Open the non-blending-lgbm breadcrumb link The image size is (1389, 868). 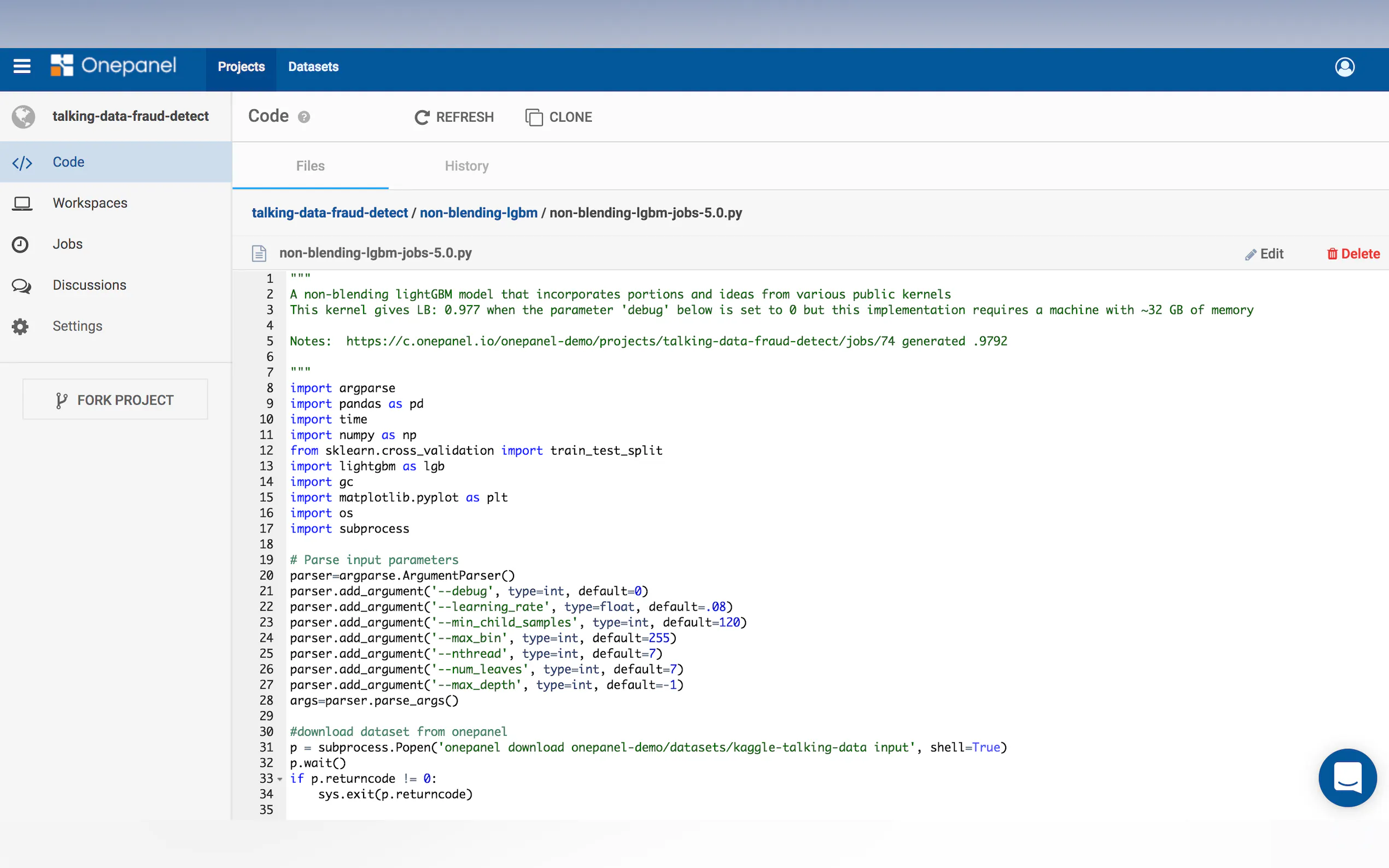478,213
